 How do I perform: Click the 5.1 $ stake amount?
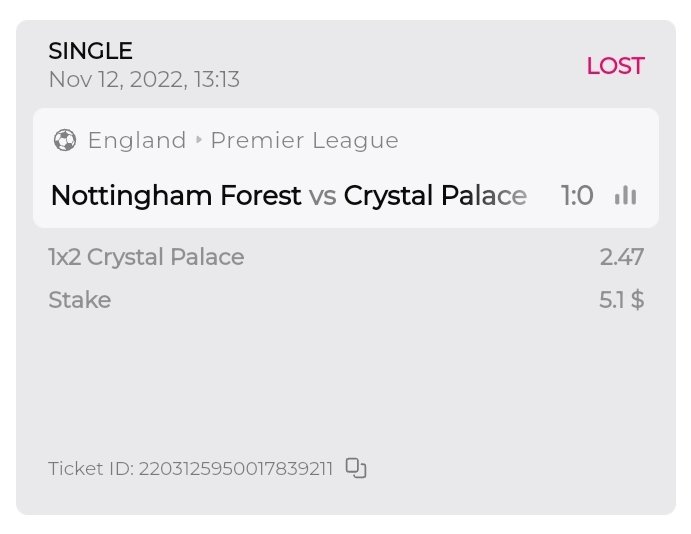[x=622, y=300]
